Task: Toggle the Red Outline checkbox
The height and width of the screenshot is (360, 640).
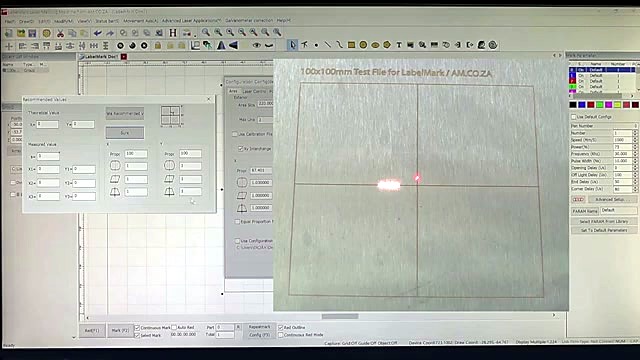Action: (280, 327)
